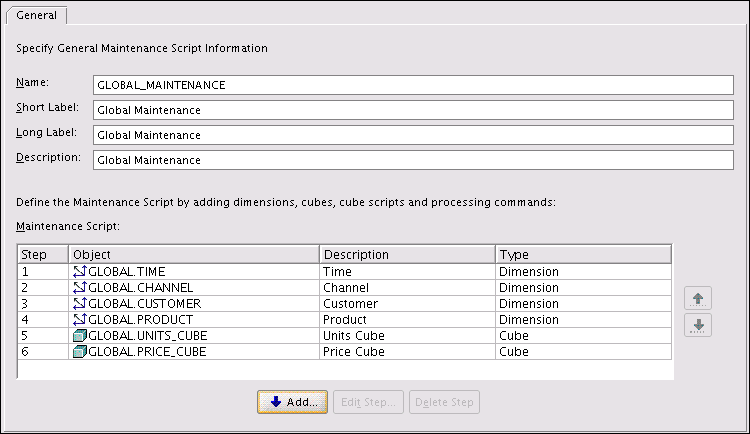Click the Step column header
Image resolution: width=750 pixels, height=434 pixels.
coord(43,254)
